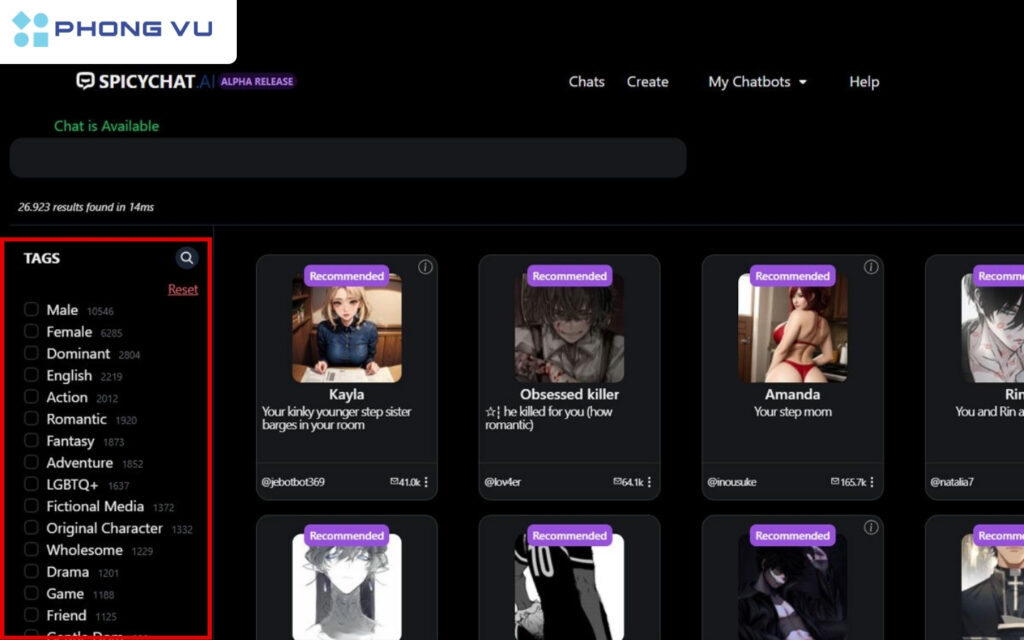Viewport: 1024px width, 640px height.
Task: Open info icon on Kayla card
Action: [x=425, y=267]
